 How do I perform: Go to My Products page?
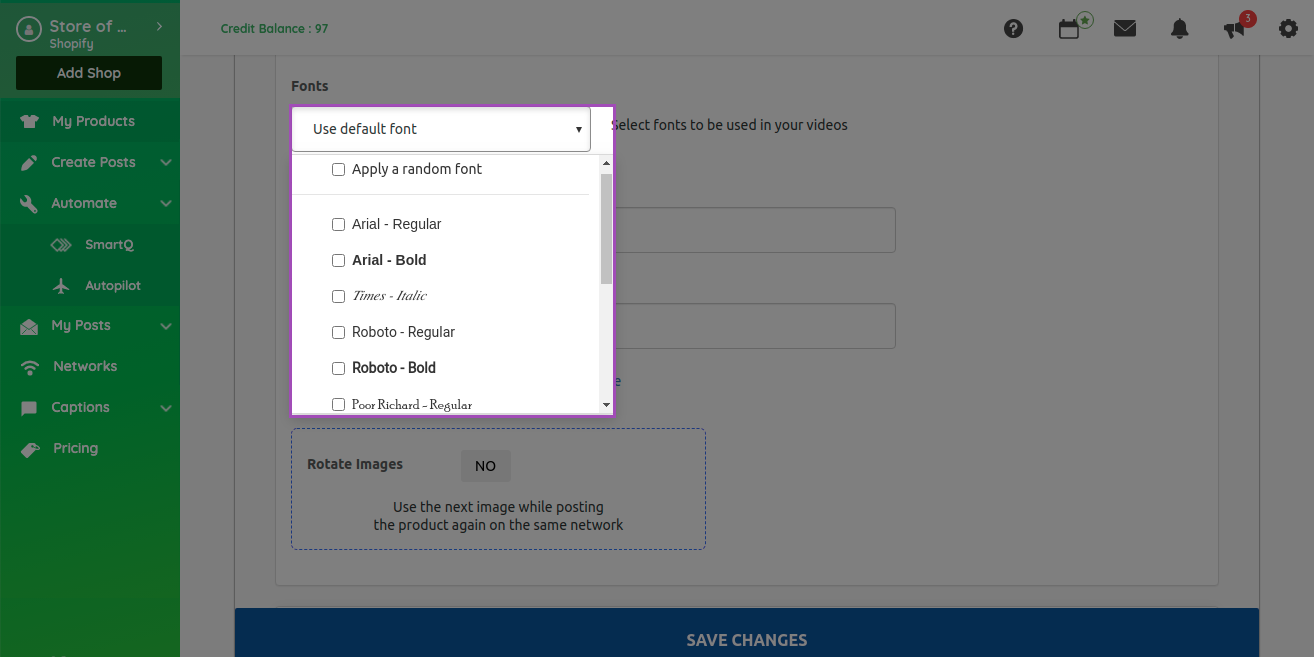[x=93, y=121]
